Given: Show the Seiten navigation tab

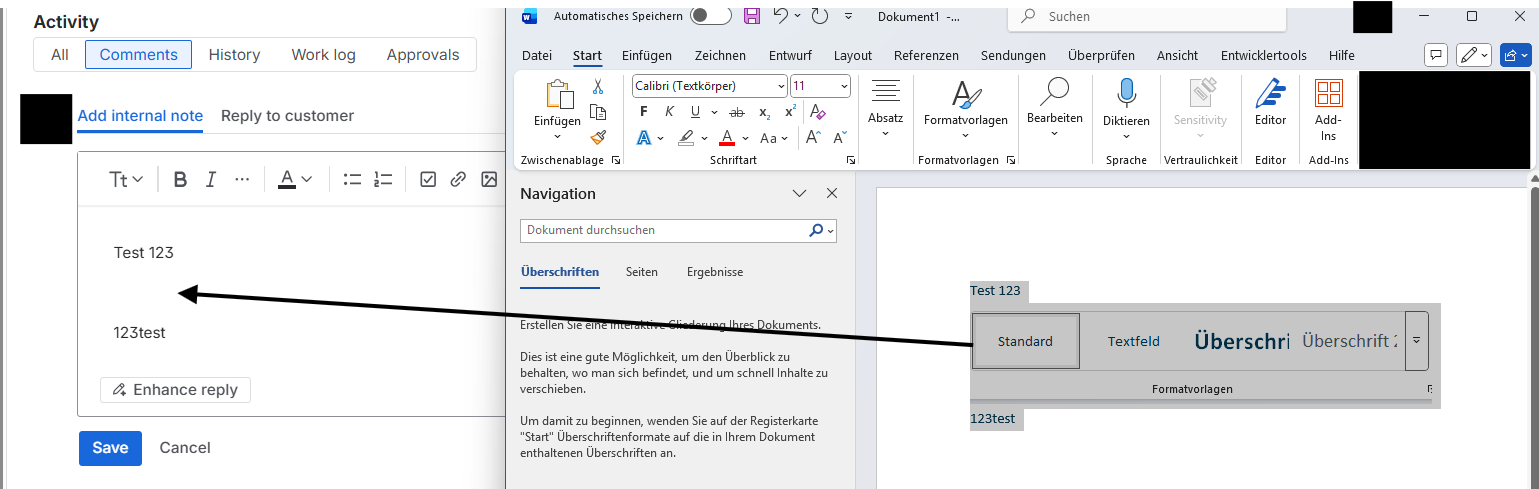Looking at the screenshot, I should [x=642, y=272].
